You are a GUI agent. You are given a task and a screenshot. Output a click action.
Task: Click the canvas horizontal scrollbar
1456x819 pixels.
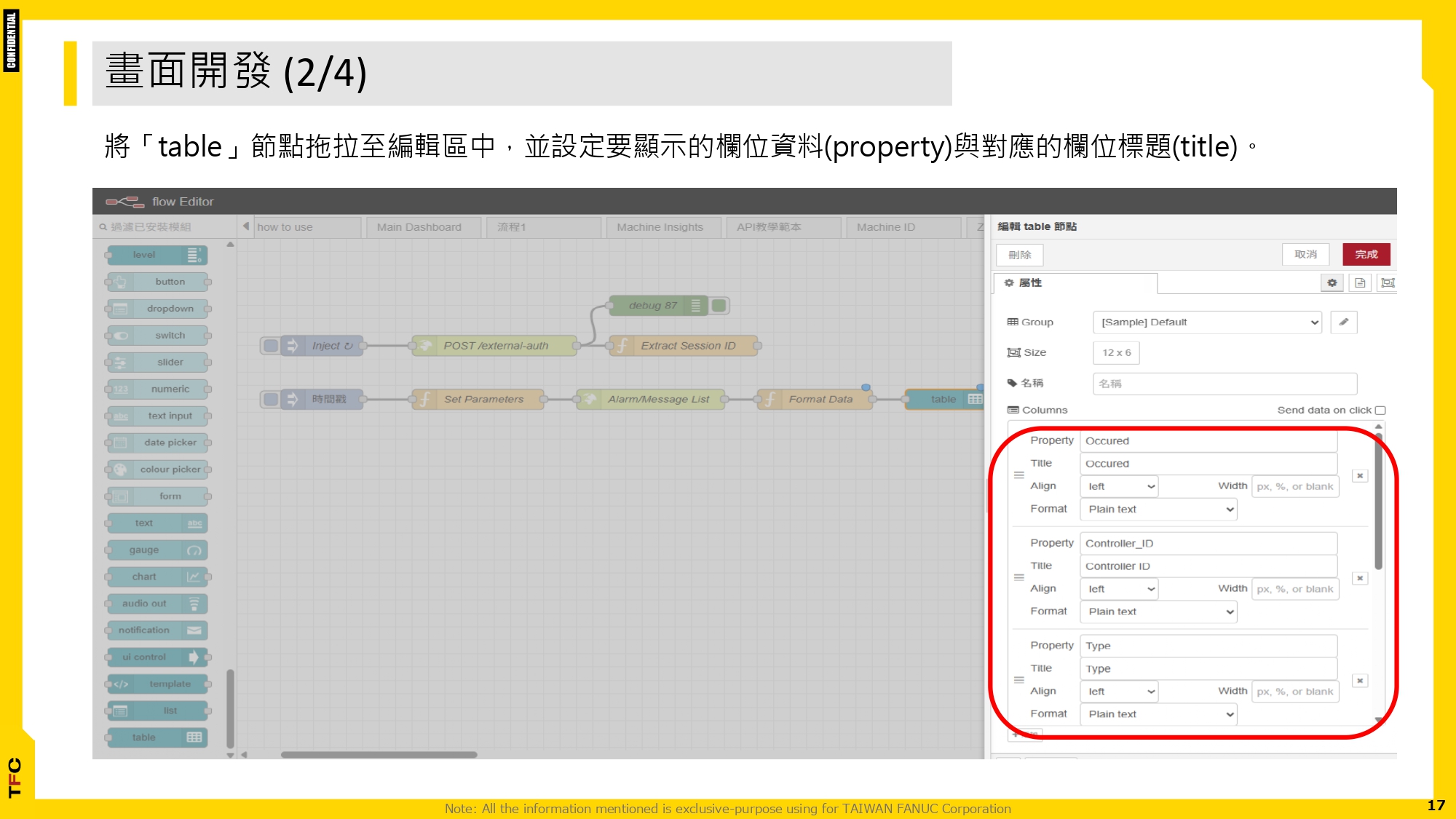379,755
